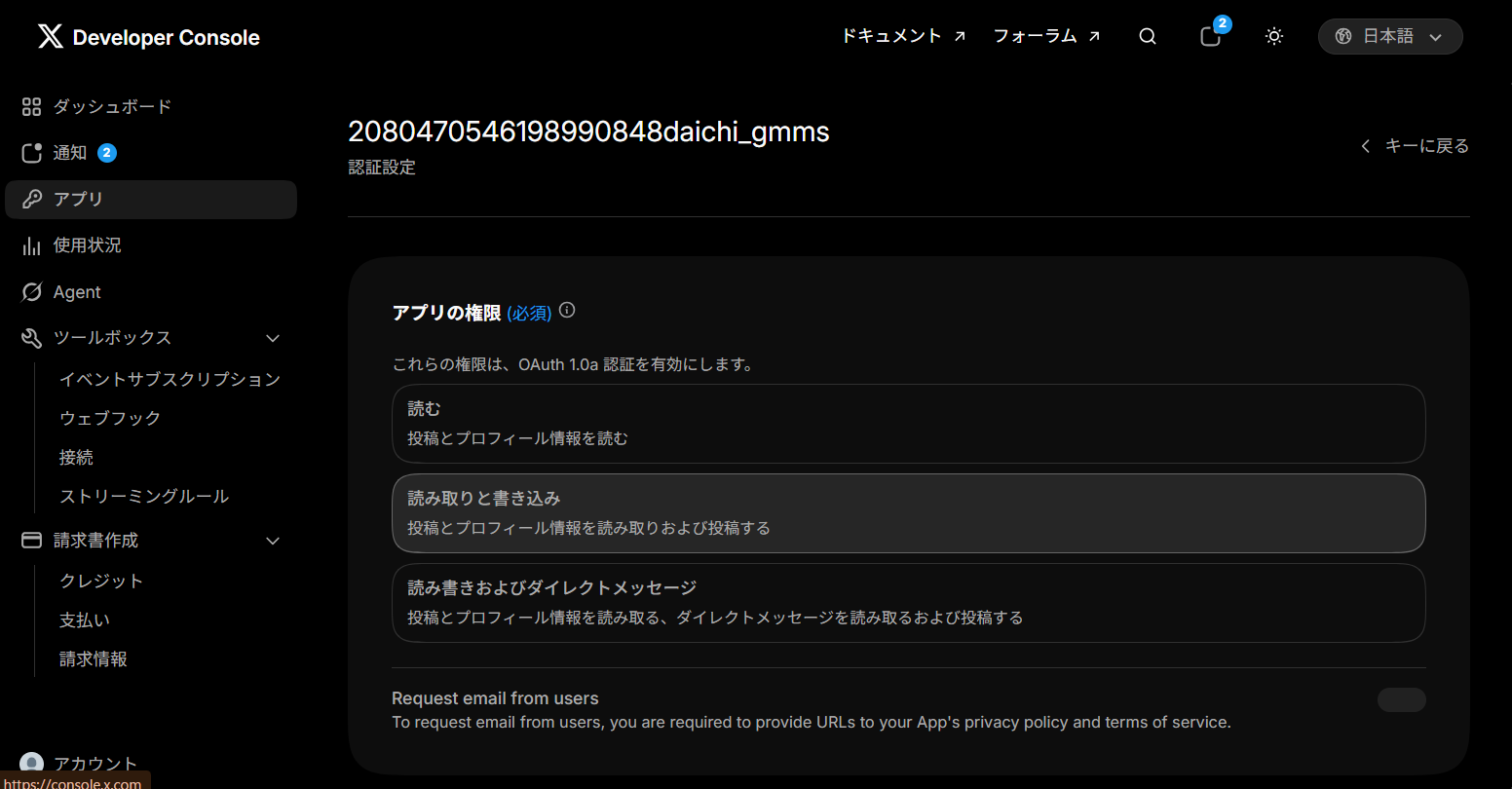Click the dashboard grid icon in sidebar

pos(32,106)
